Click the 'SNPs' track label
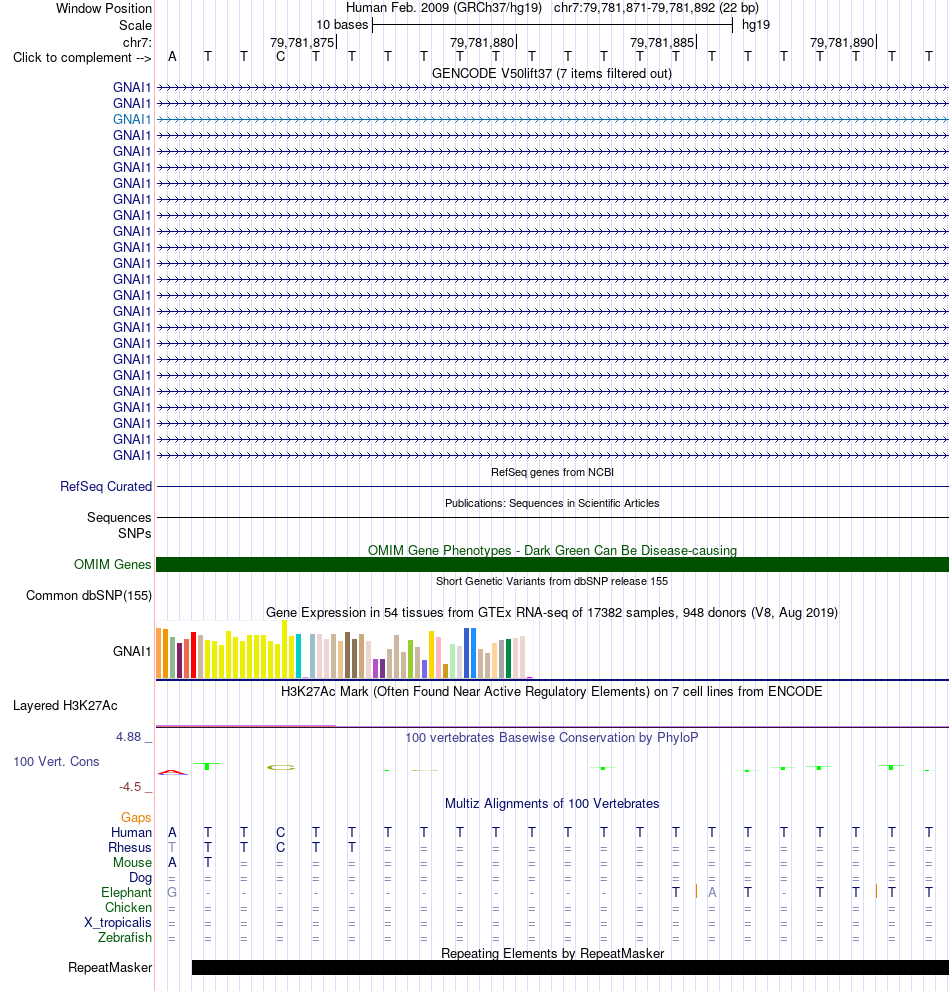 tap(135, 533)
